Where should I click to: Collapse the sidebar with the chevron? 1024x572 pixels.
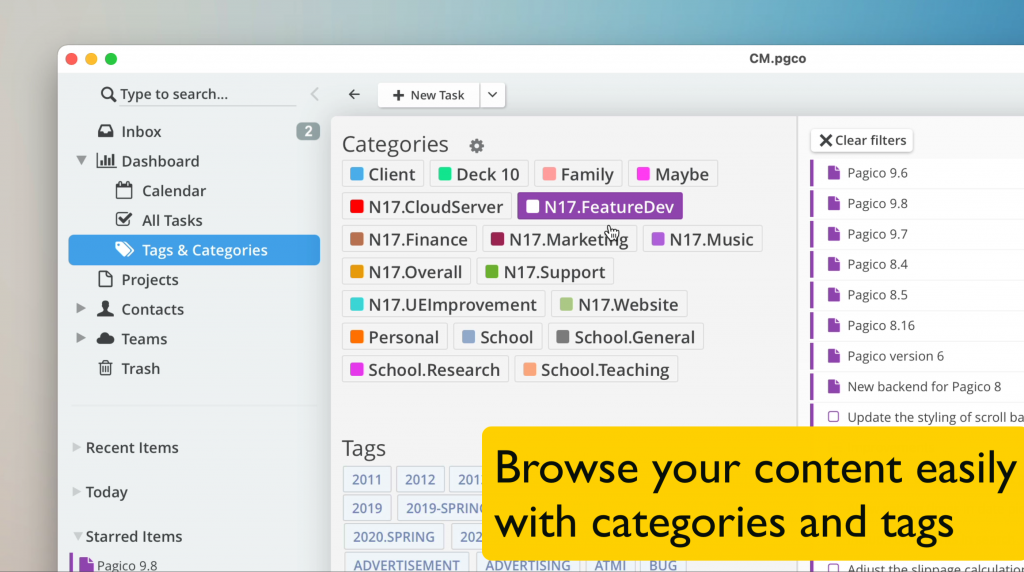pos(315,94)
